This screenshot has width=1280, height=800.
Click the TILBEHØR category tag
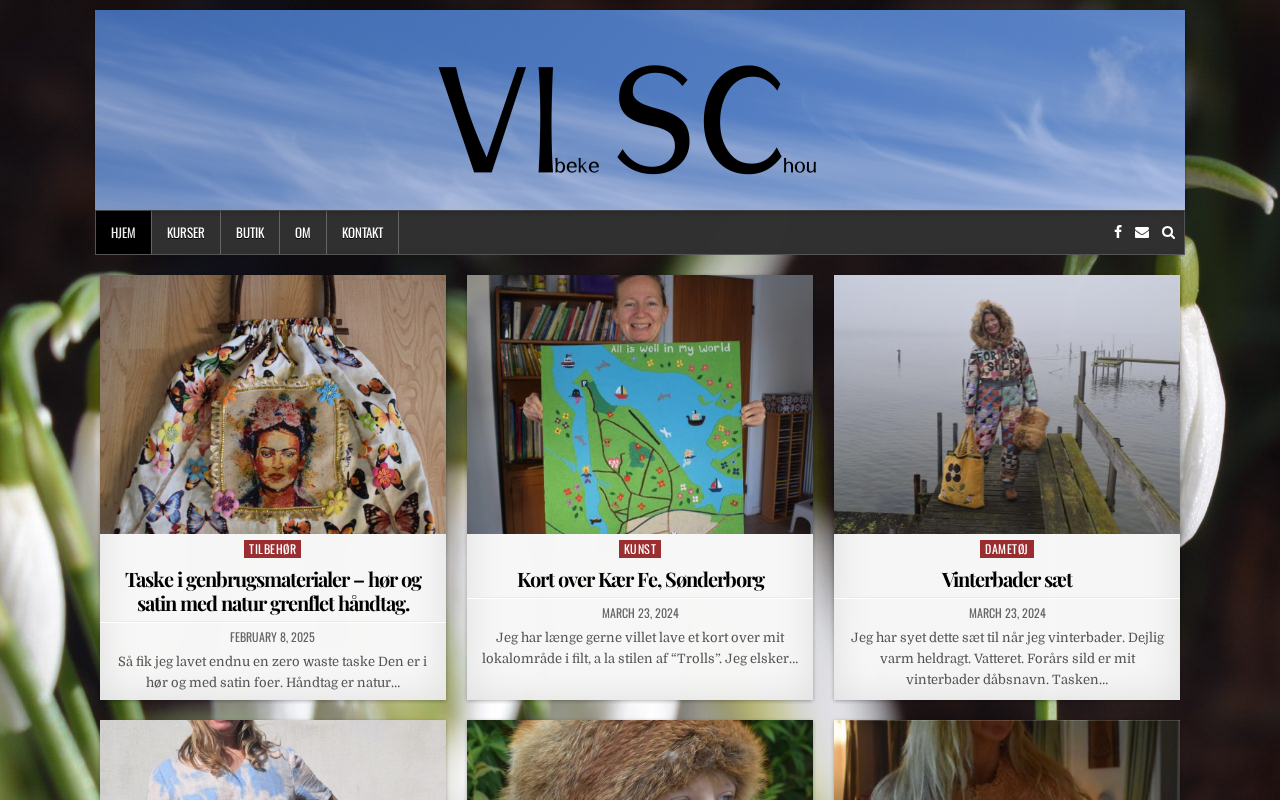272,549
